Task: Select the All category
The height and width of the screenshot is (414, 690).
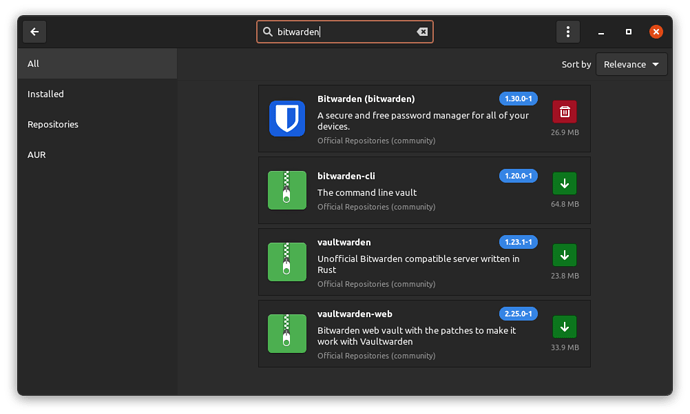Action: click(x=97, y=64)
